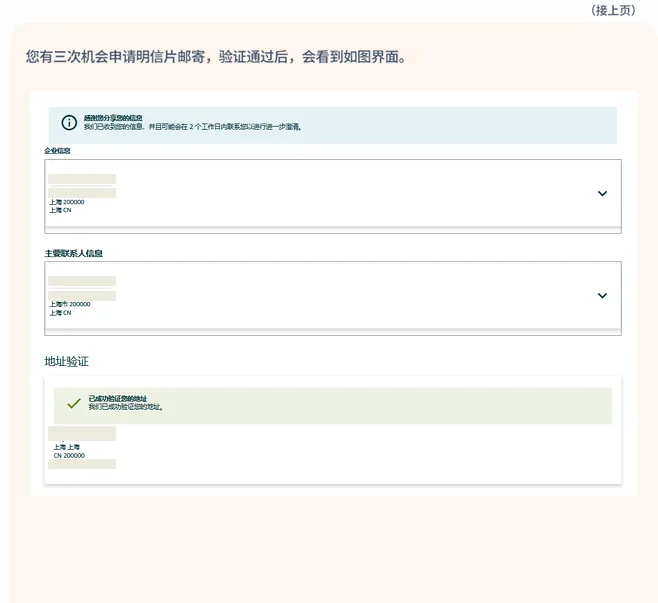Screen dimensions: 658x603
Task: Click the text 上海 上海 in address verification
Action: [x=66, y=447]
